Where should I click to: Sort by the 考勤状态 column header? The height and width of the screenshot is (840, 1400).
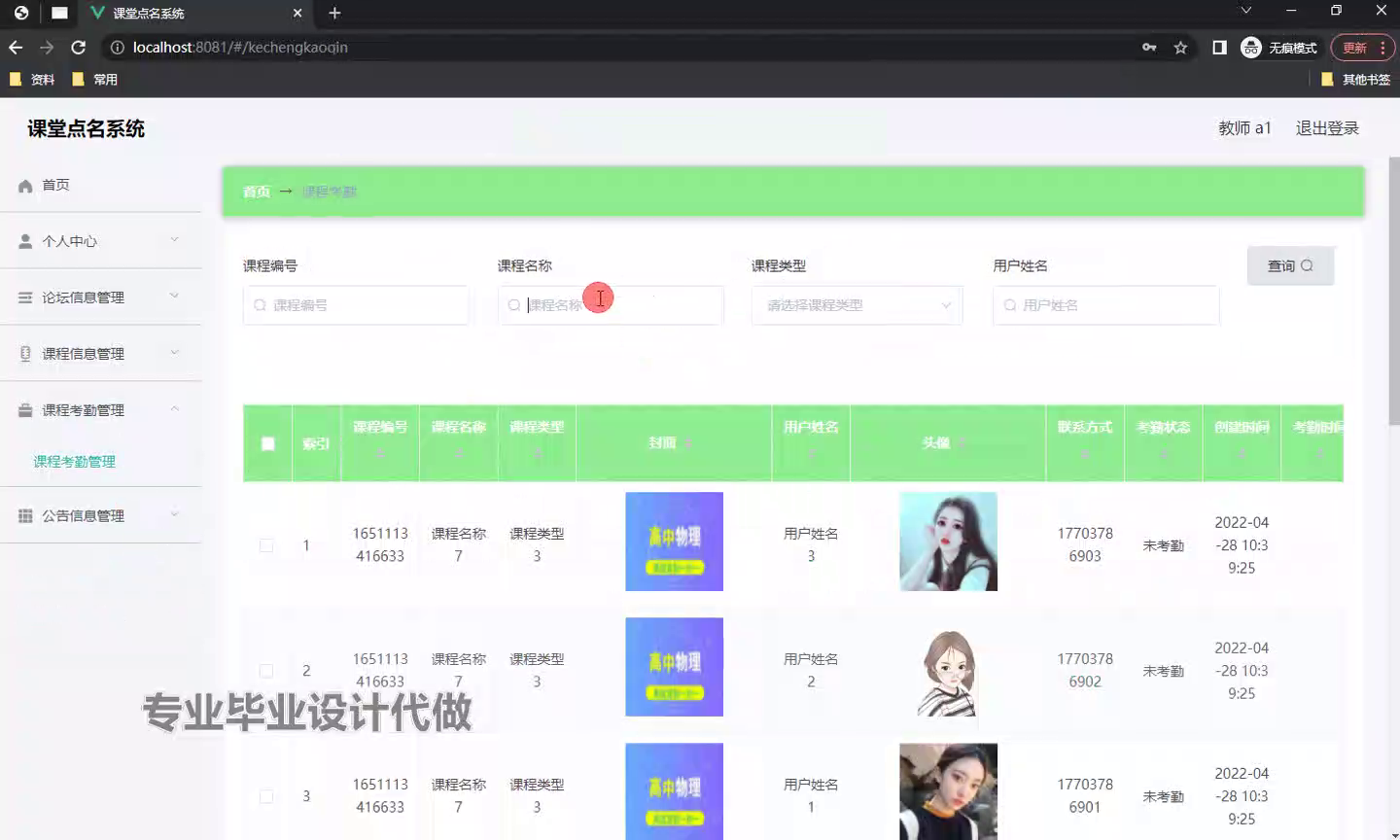[1164, 441]
